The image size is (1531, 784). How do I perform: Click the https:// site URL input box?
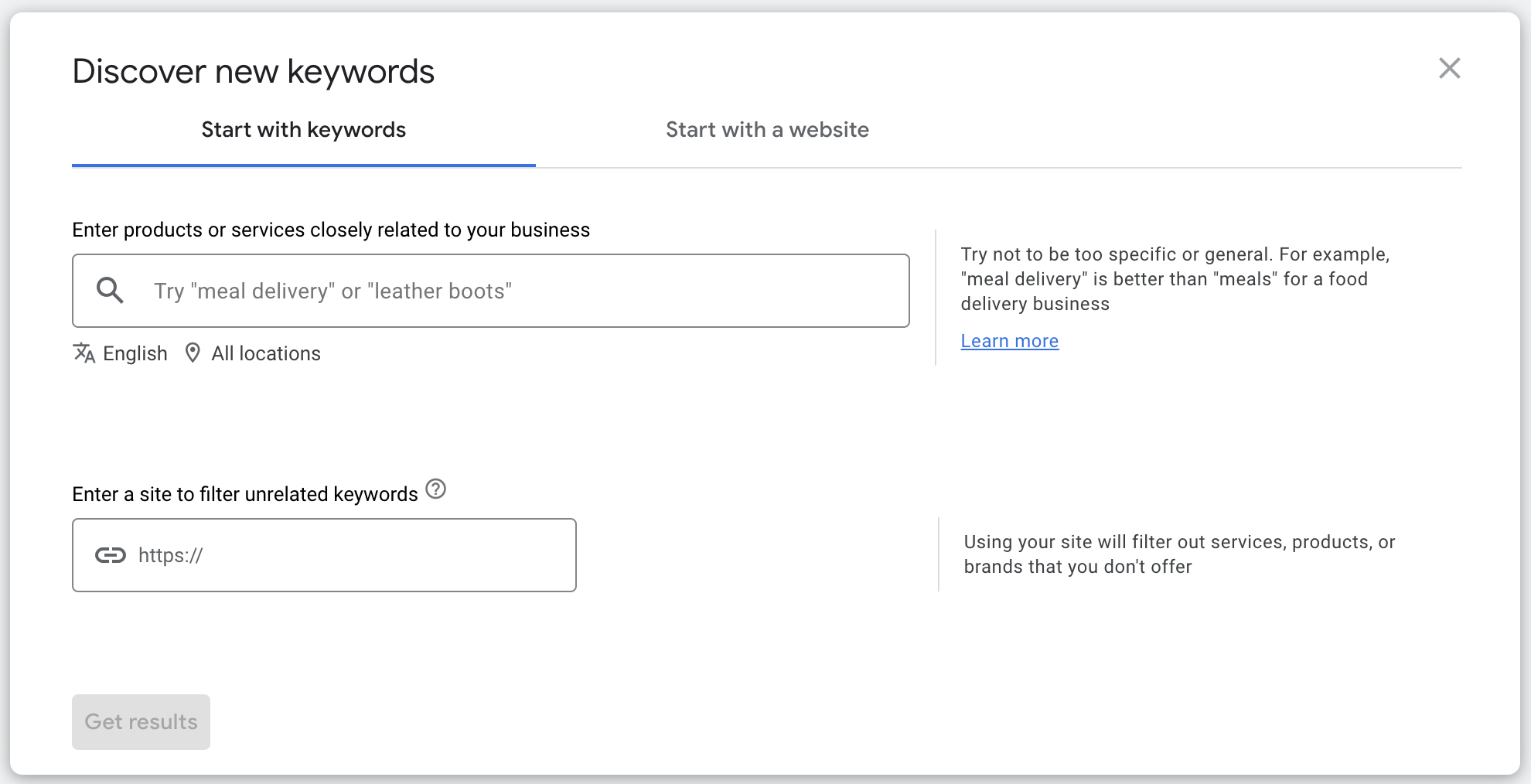(325, 554)
